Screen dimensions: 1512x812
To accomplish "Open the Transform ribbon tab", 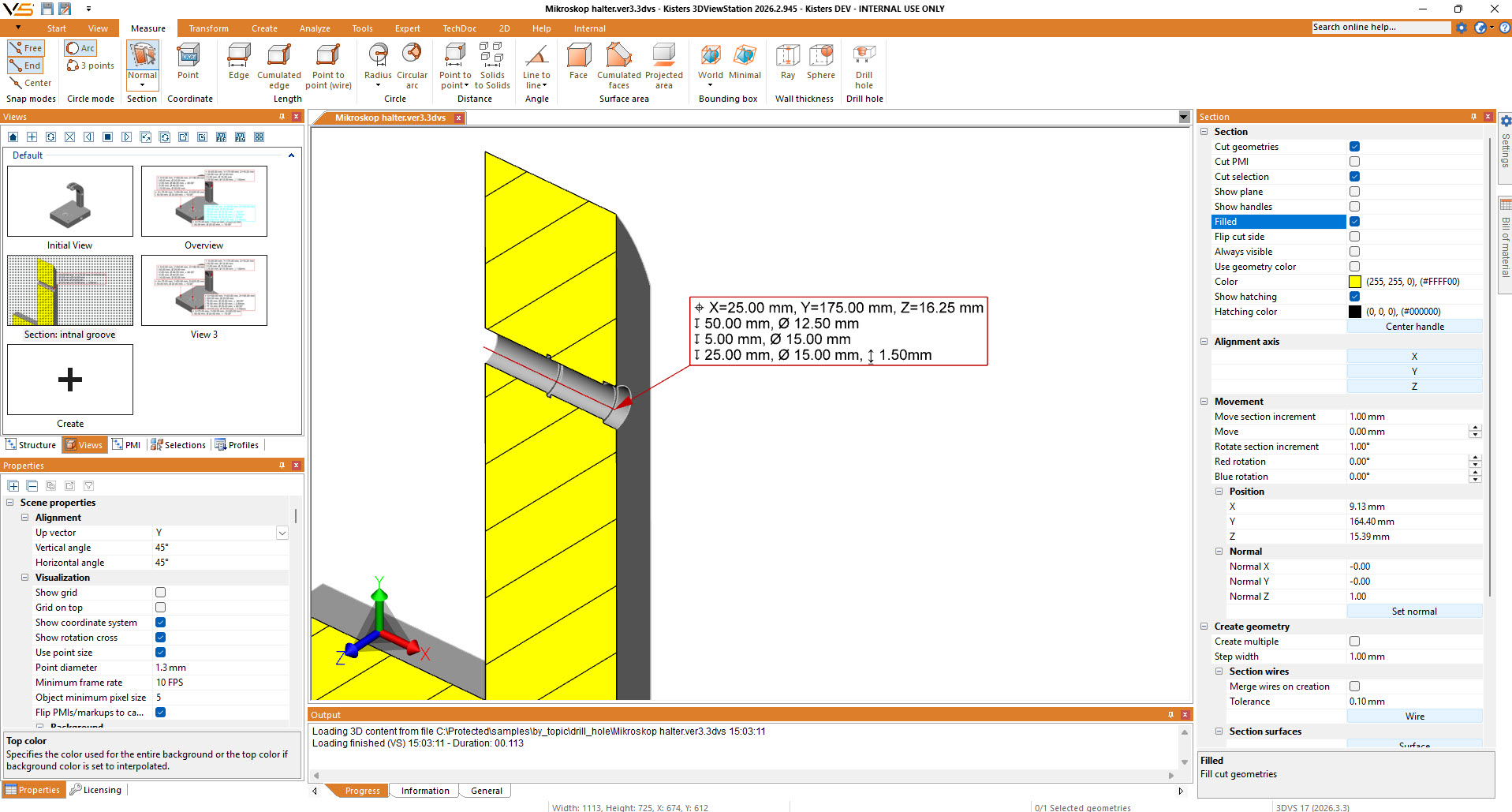I will coord(208,28).
